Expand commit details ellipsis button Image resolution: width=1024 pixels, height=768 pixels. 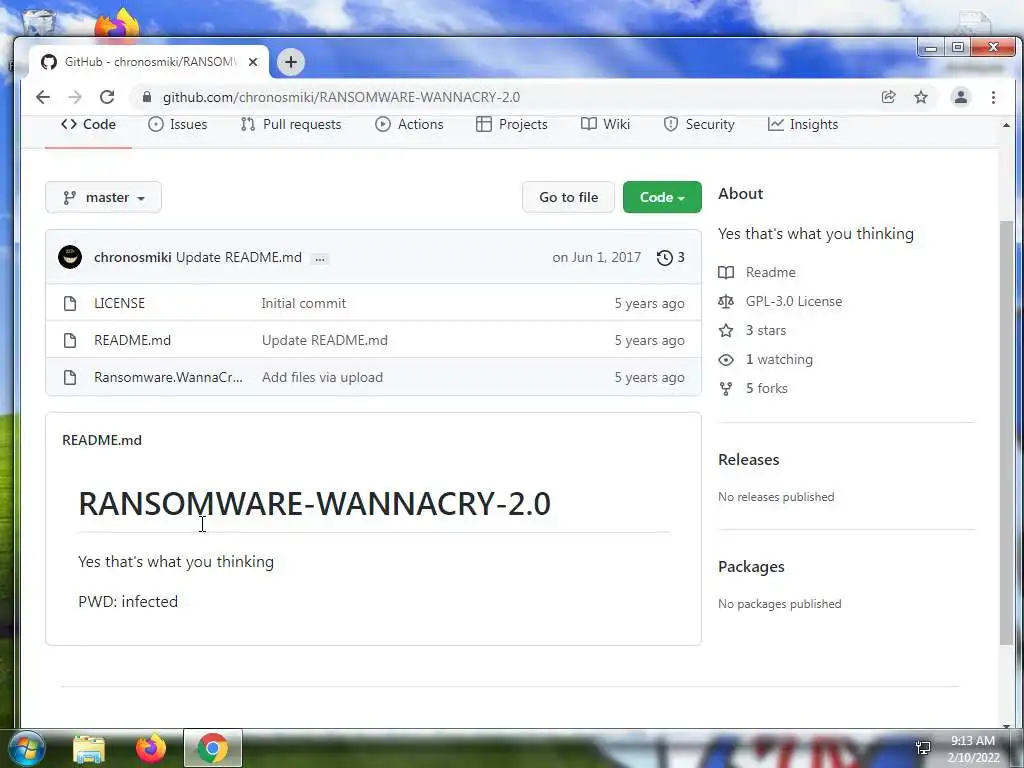pos(320,259)
